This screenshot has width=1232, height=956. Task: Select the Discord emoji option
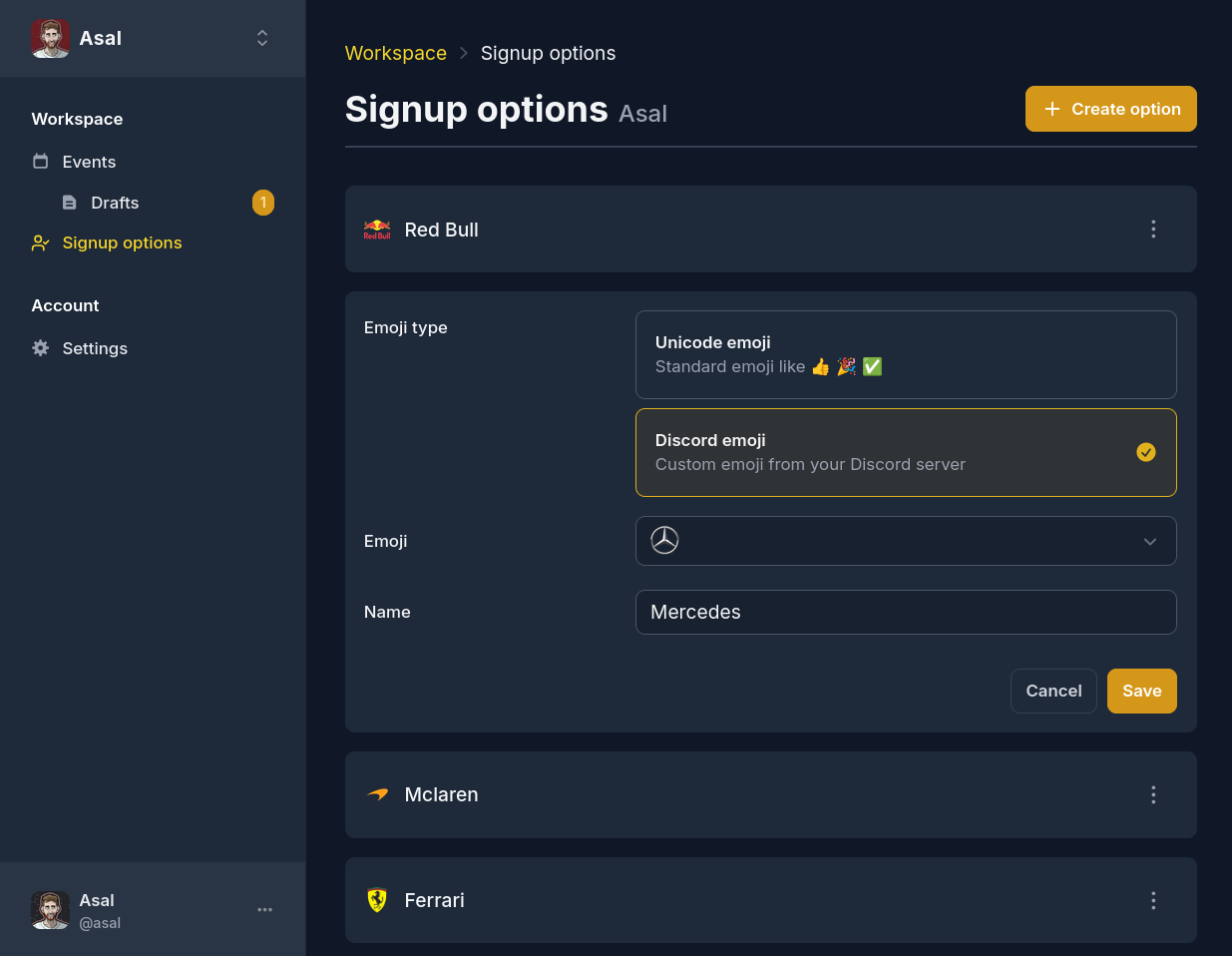click(x=906, y=452)
